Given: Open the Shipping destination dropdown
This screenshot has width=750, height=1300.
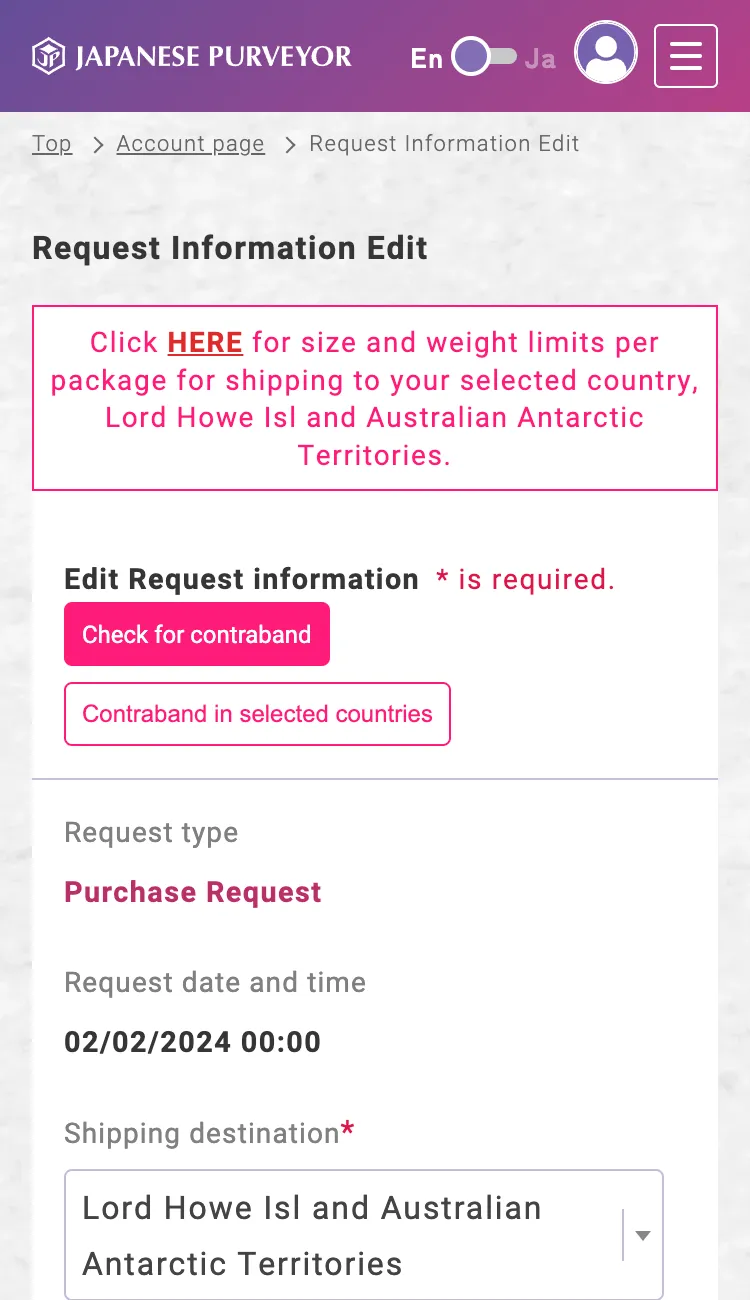Looking at the screenshot, I should coord(350,1235).
